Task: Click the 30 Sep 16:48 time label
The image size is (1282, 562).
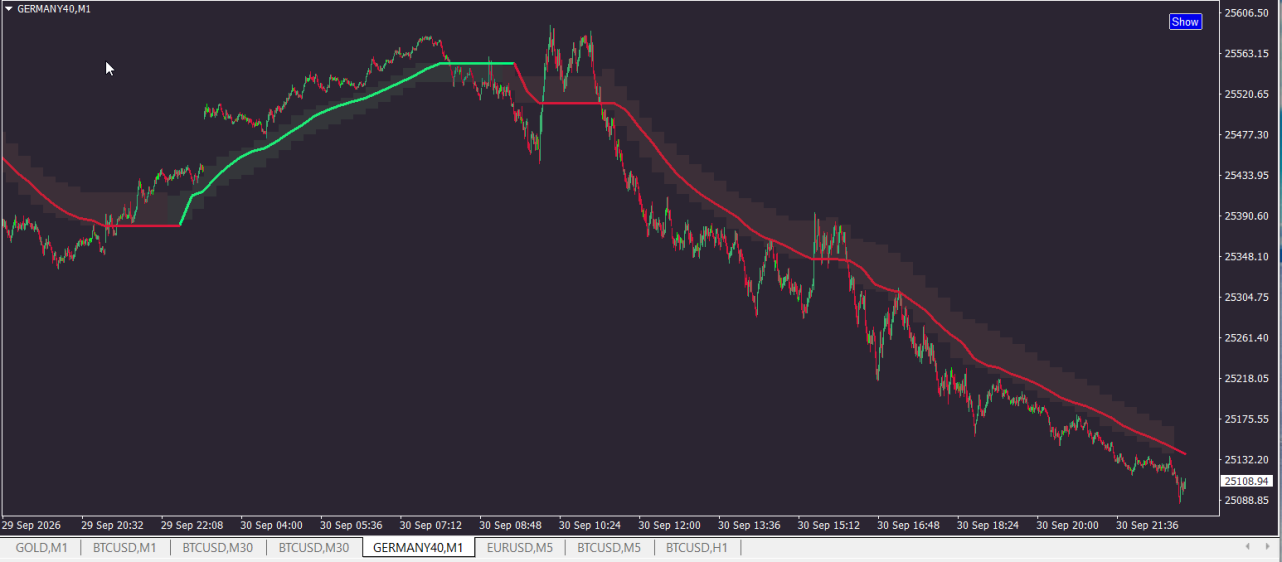Action: (909, 525)
